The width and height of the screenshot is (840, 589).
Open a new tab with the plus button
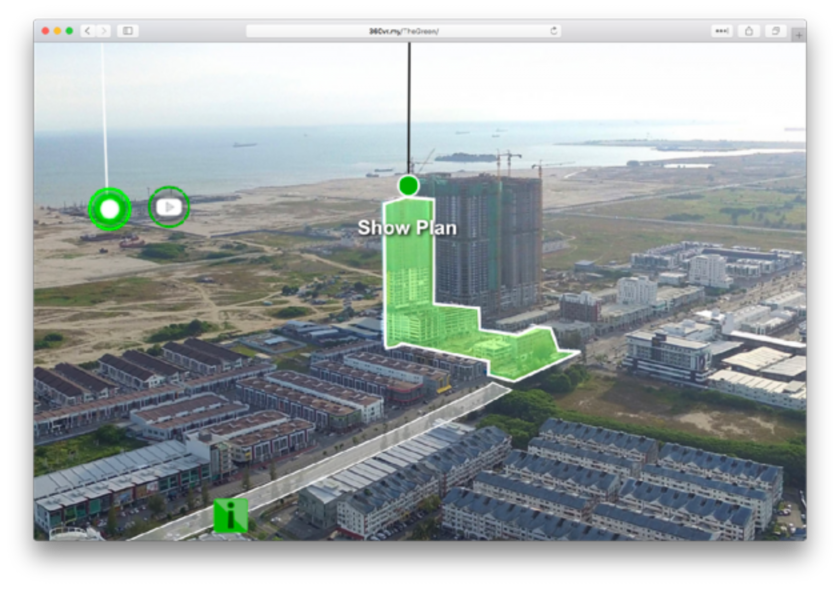797,35
